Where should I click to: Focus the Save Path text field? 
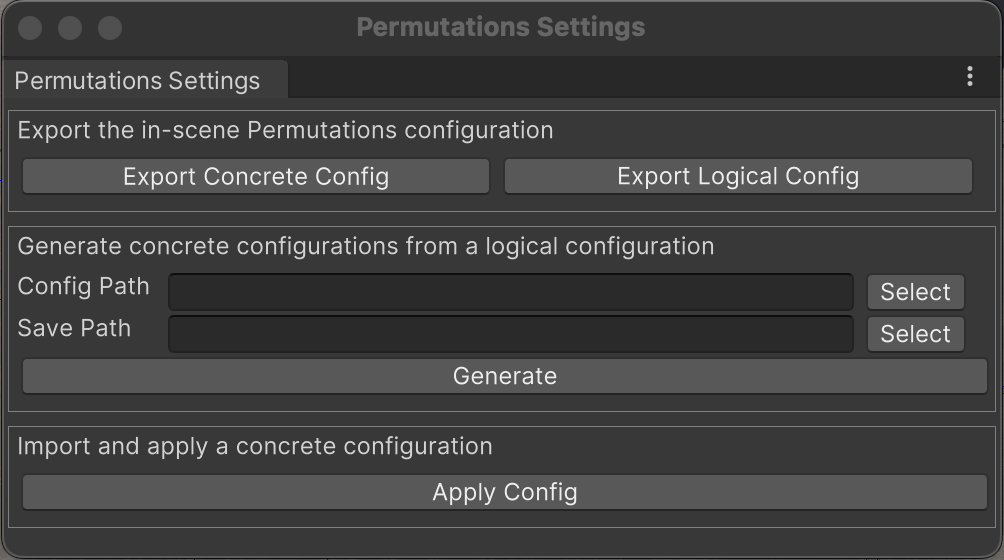(x=510, y=334)
